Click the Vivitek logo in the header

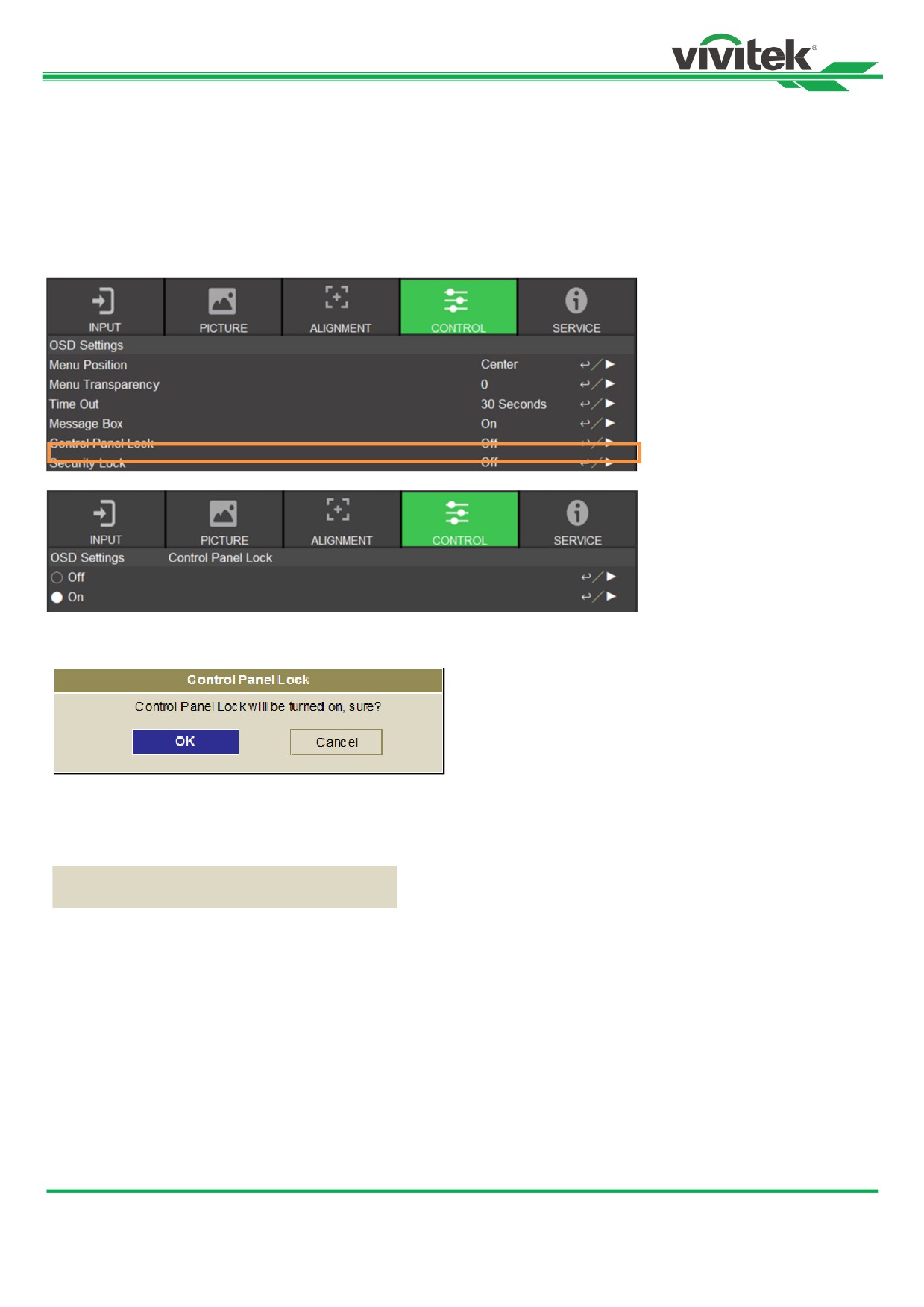744,54
